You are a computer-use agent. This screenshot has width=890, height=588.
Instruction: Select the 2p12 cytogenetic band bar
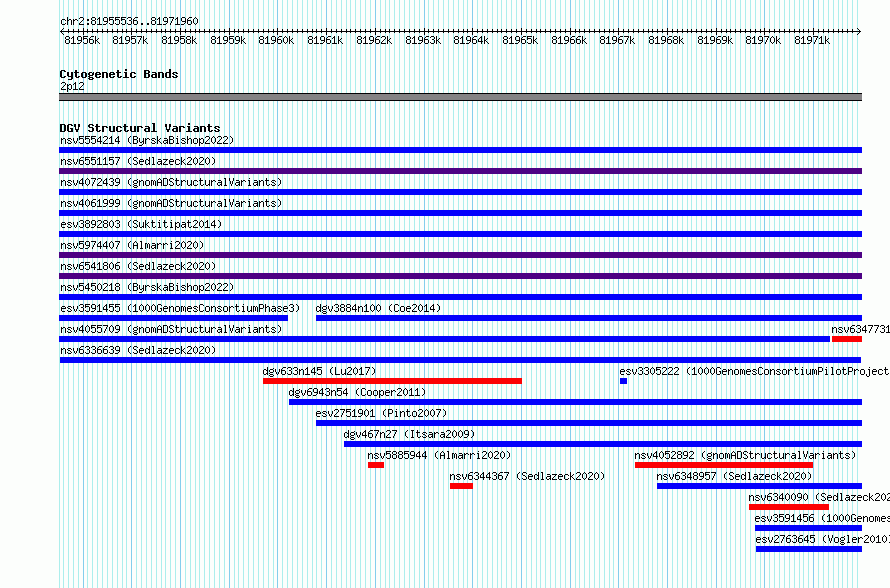tap(460, 97)
